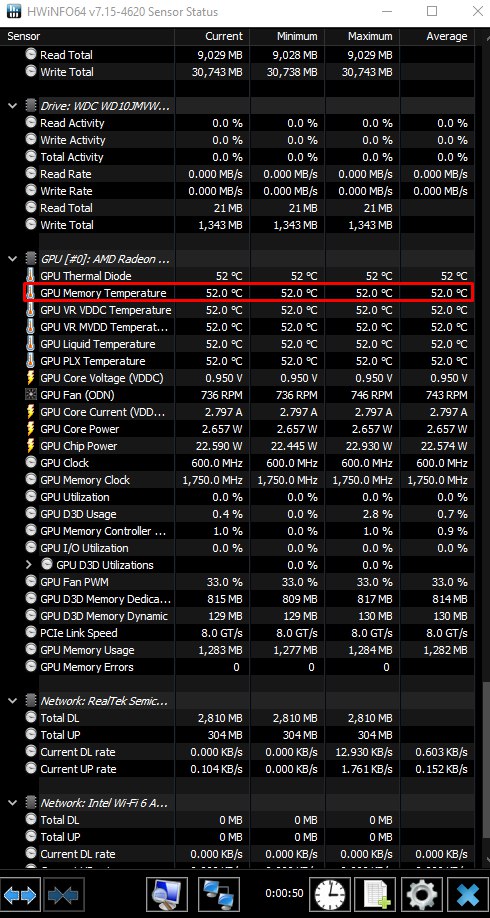Image resolution: width=490 pixels, height=918 pixels.
Task: Click the network remote monitoring icon
Action: [x=219, y=894]
